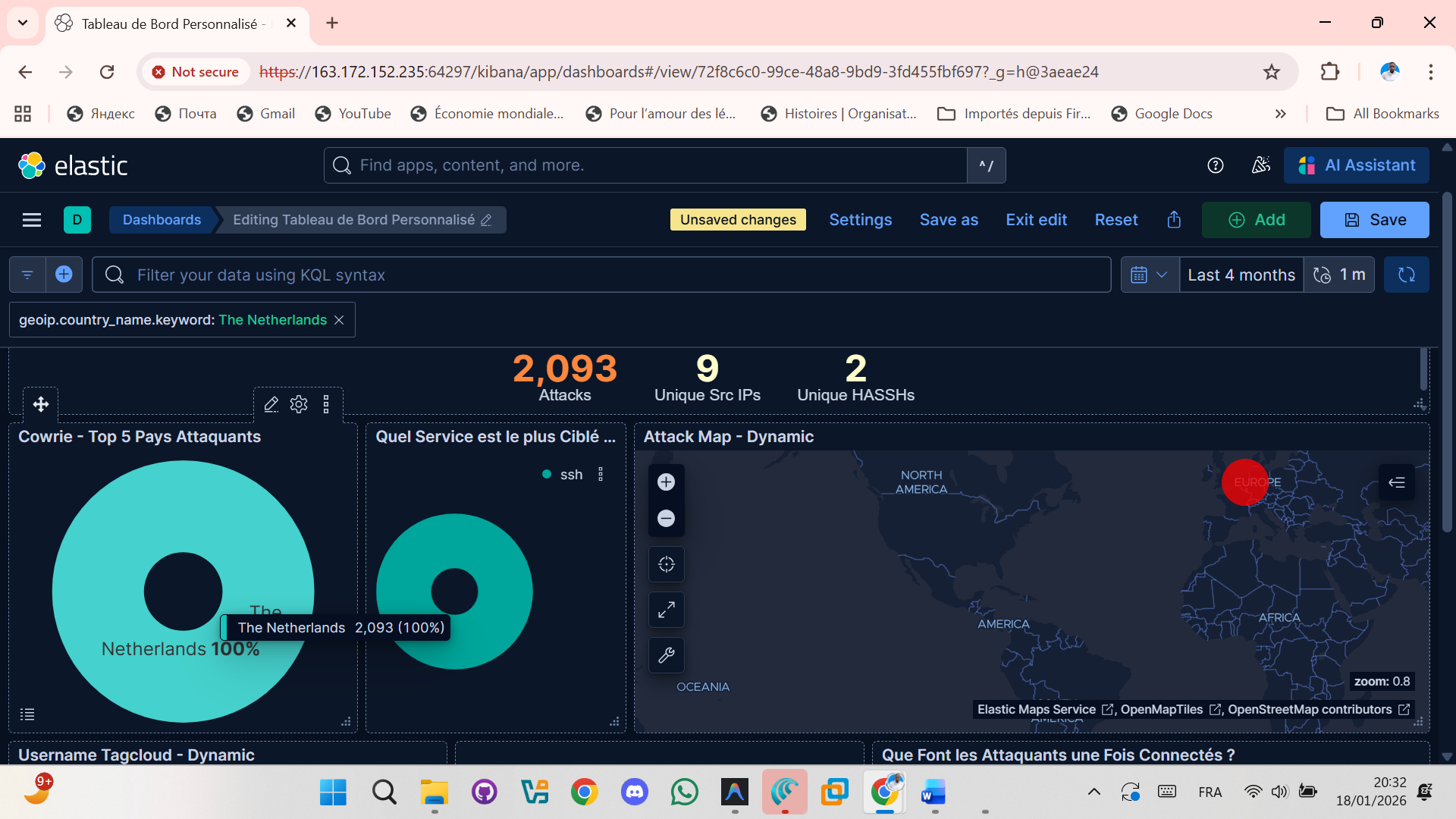
Task: Select the Settings menu item
Action: pos(860,220)
